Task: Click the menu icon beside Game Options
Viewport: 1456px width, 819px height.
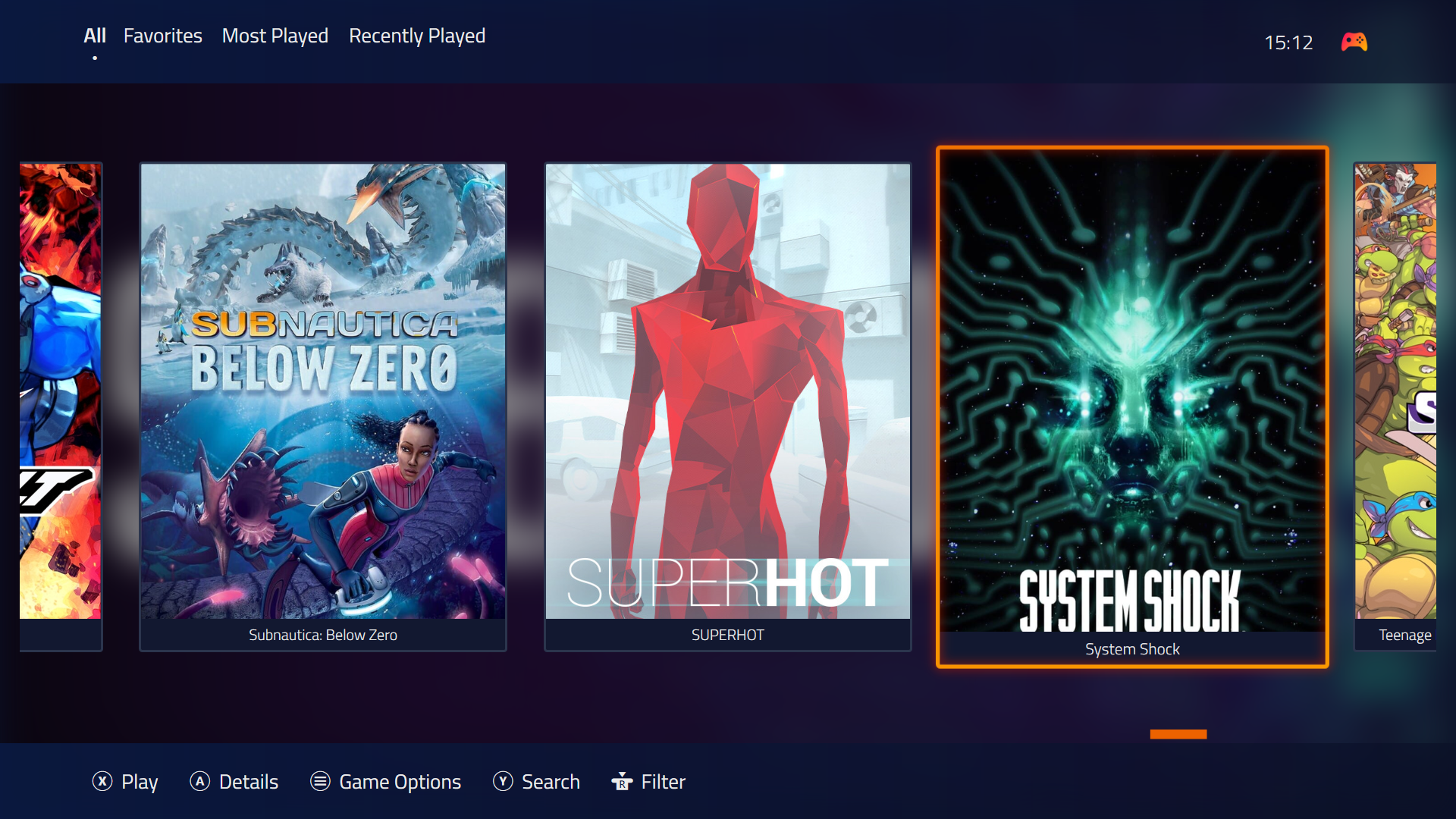Action: tap(320, 781)
